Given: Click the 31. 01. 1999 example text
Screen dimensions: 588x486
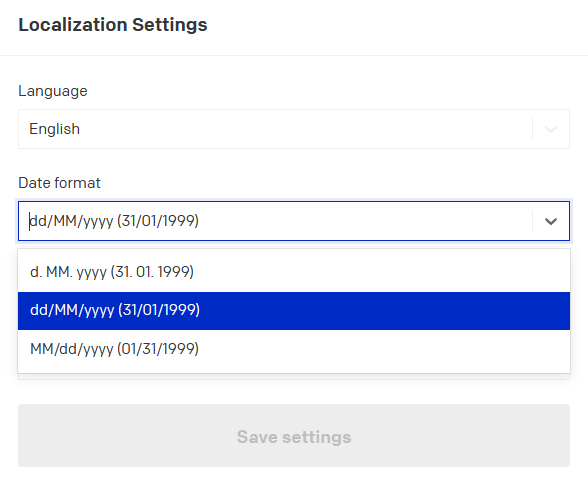Looking at the screenshot, I should click(x=152, y=272).
